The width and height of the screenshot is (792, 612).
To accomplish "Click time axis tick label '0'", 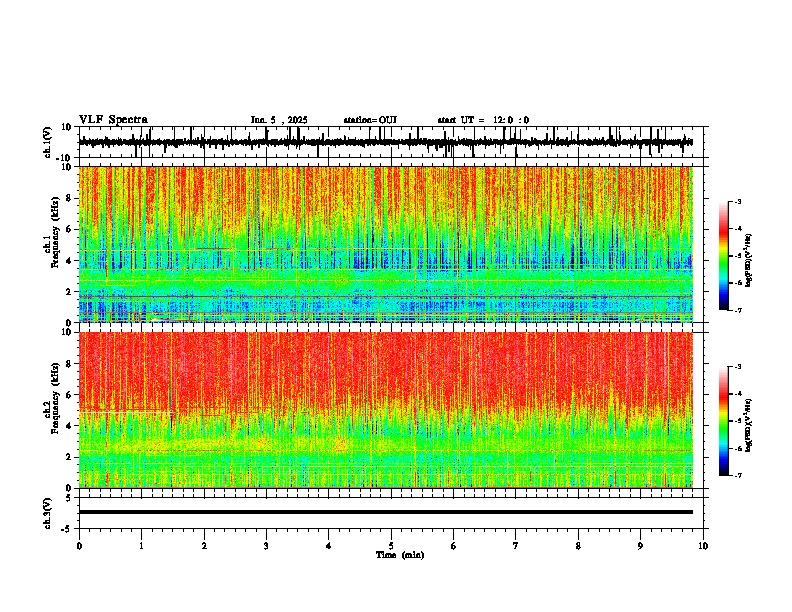I will point(79,546).
